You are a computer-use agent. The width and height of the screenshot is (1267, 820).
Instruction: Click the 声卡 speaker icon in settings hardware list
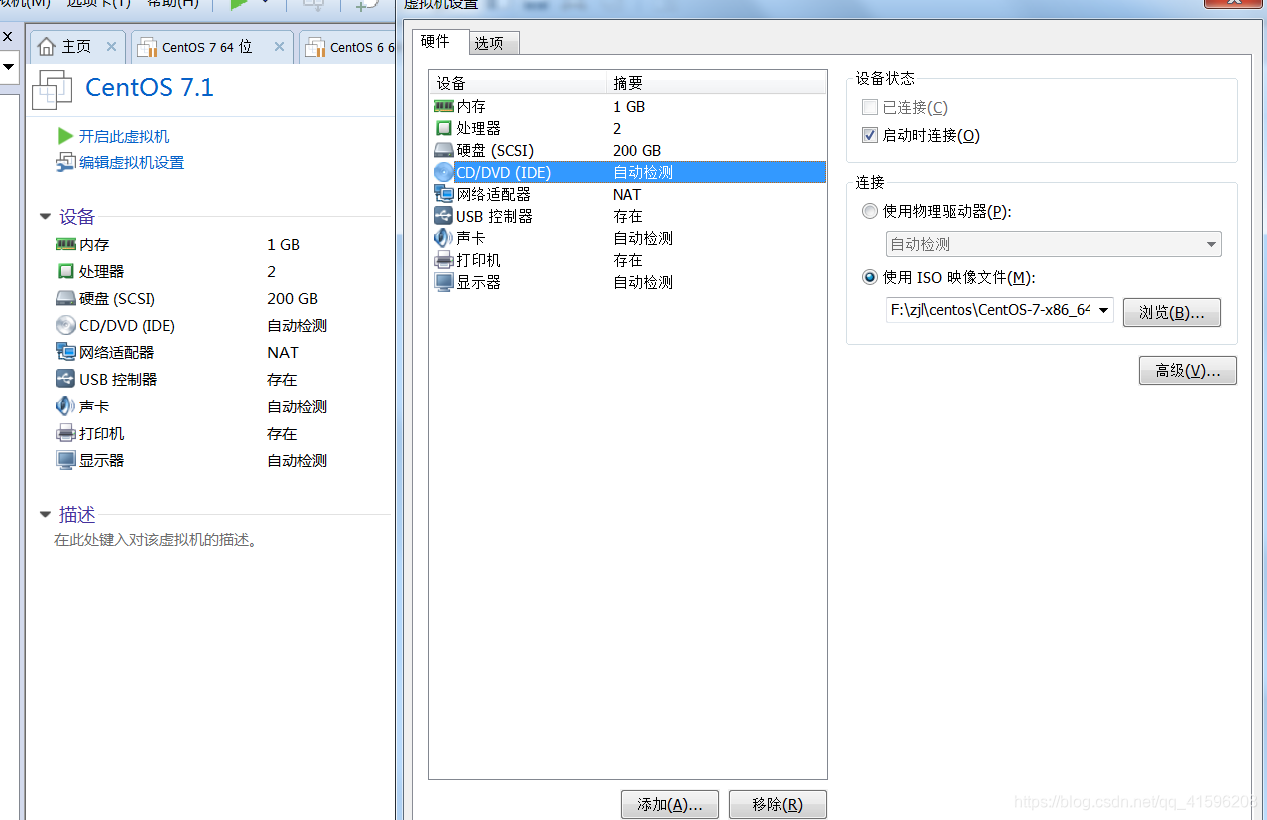(444, 238)
